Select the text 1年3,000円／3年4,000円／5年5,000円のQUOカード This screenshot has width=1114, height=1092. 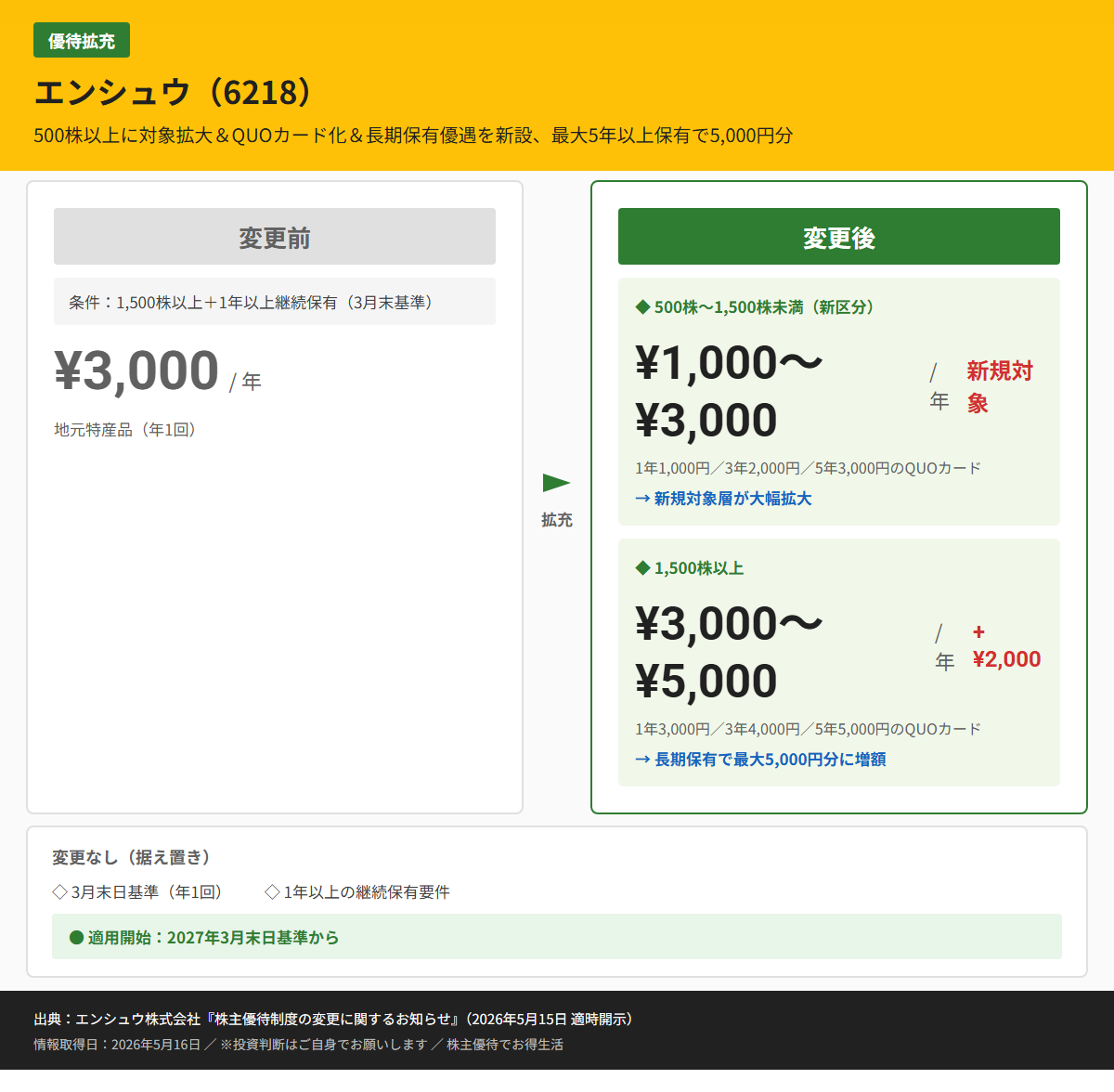pos(808,729)
